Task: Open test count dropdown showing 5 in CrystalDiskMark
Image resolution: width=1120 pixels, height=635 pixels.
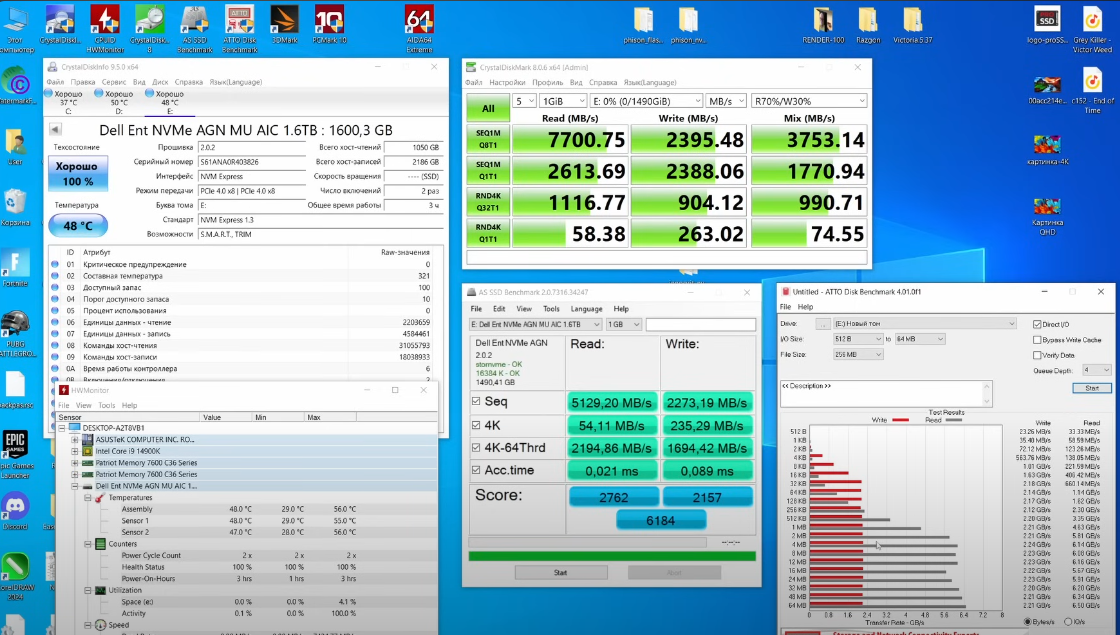Action: coord(524,101)
